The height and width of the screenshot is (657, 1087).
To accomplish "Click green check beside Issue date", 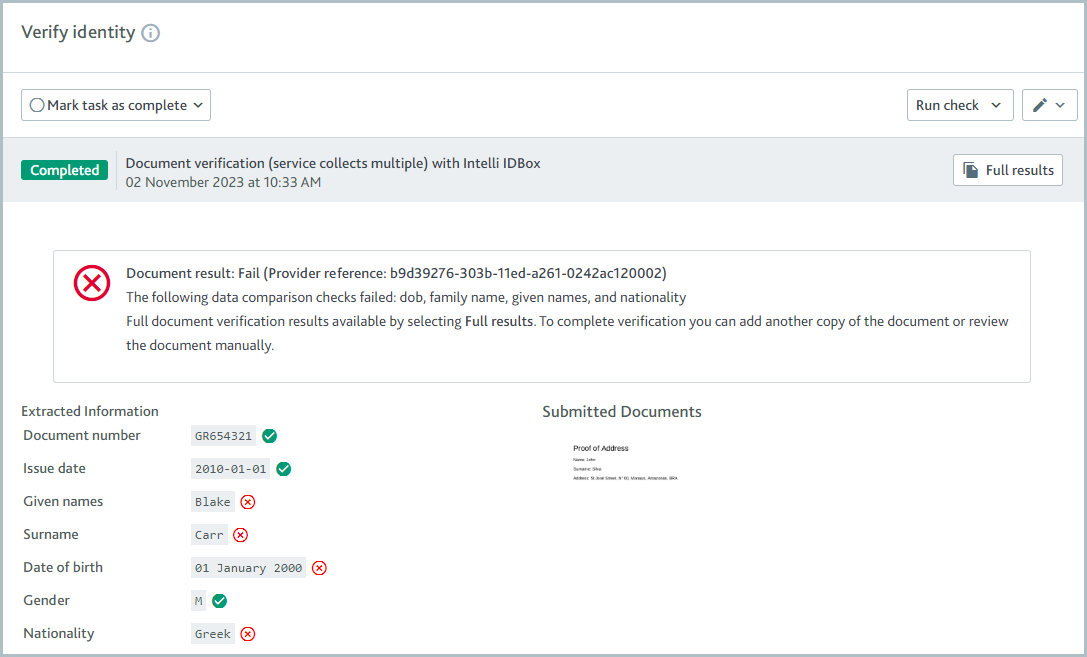I will coord(283,468).
